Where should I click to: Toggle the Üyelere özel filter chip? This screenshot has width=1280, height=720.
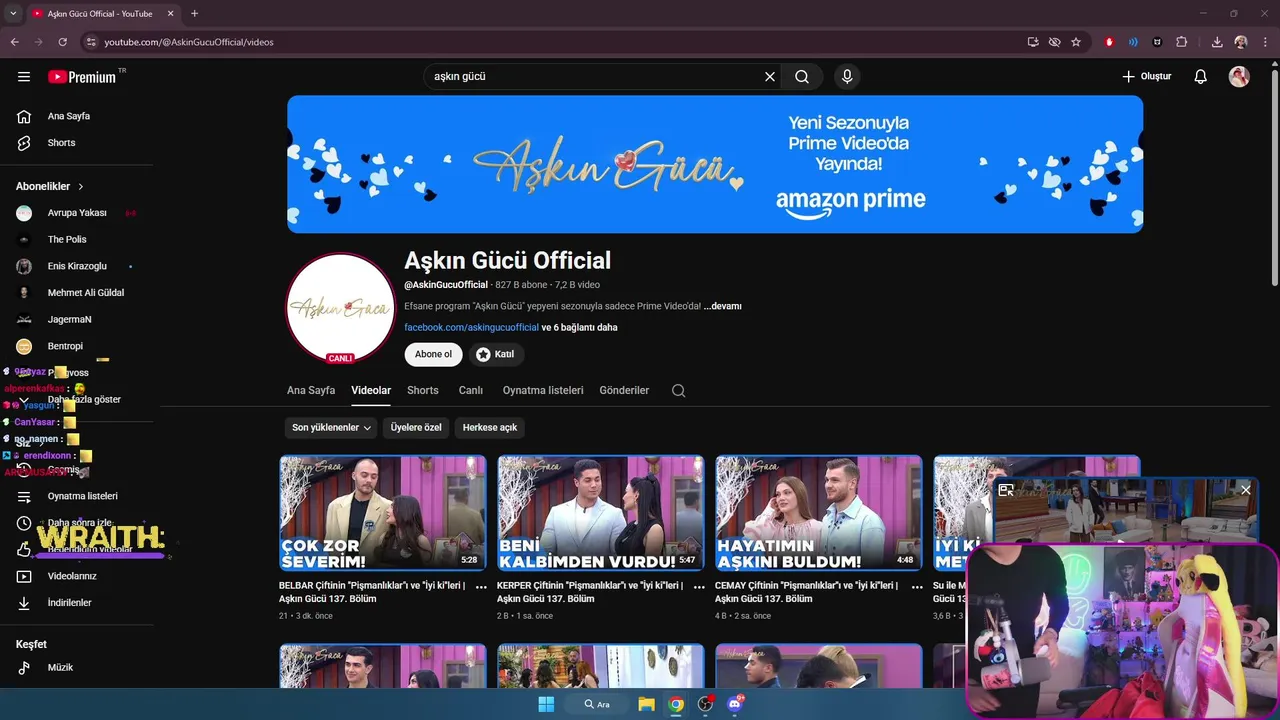[x=416, y=428]
